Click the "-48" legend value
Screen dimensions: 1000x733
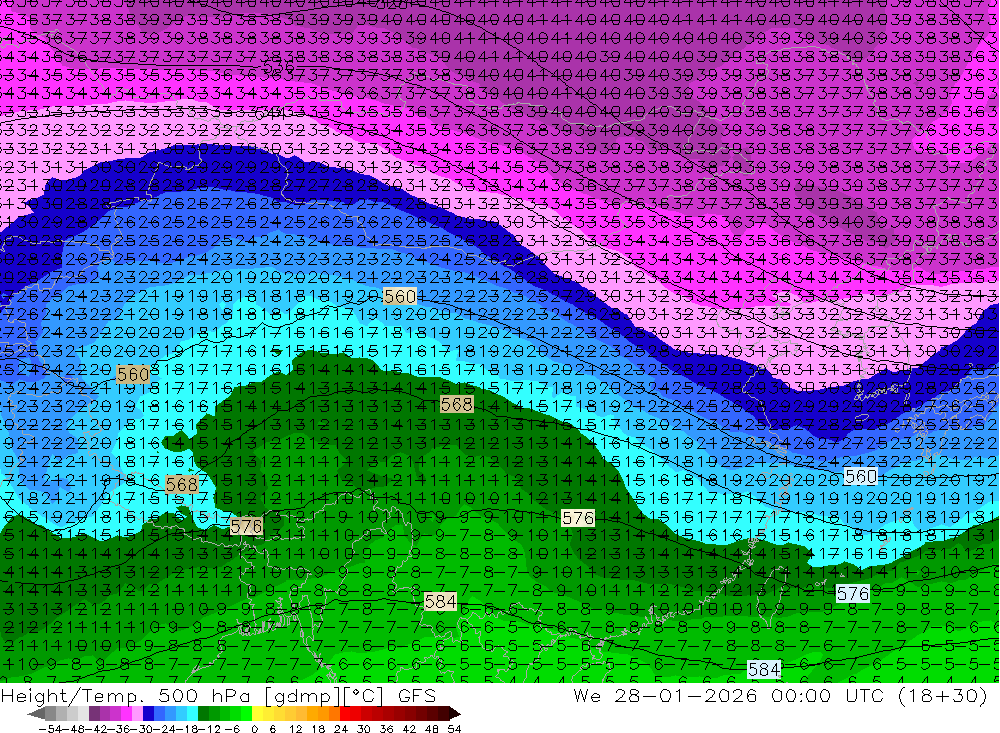click(x=74, y=729)
